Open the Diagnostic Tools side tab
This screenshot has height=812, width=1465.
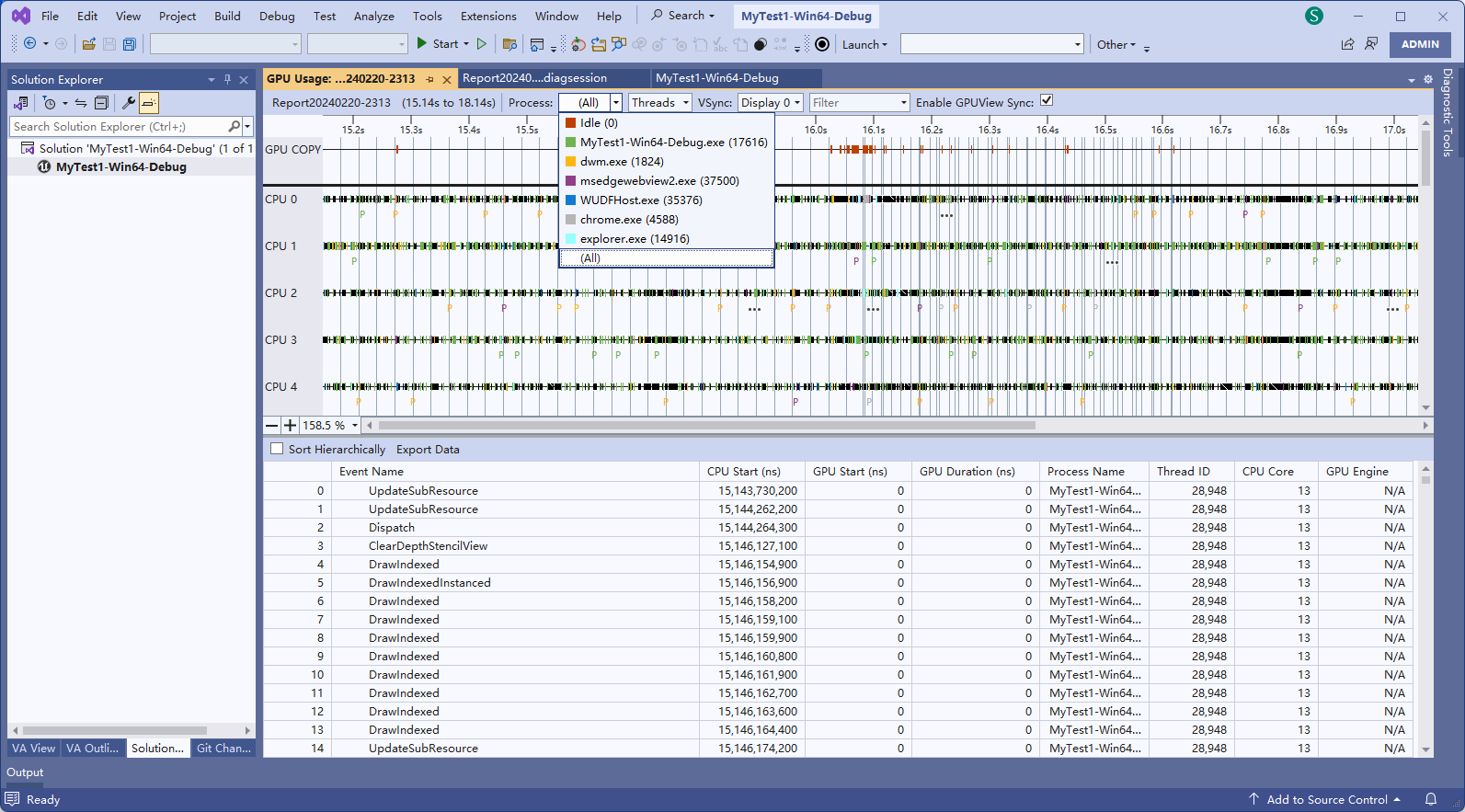click(1448, 113)
